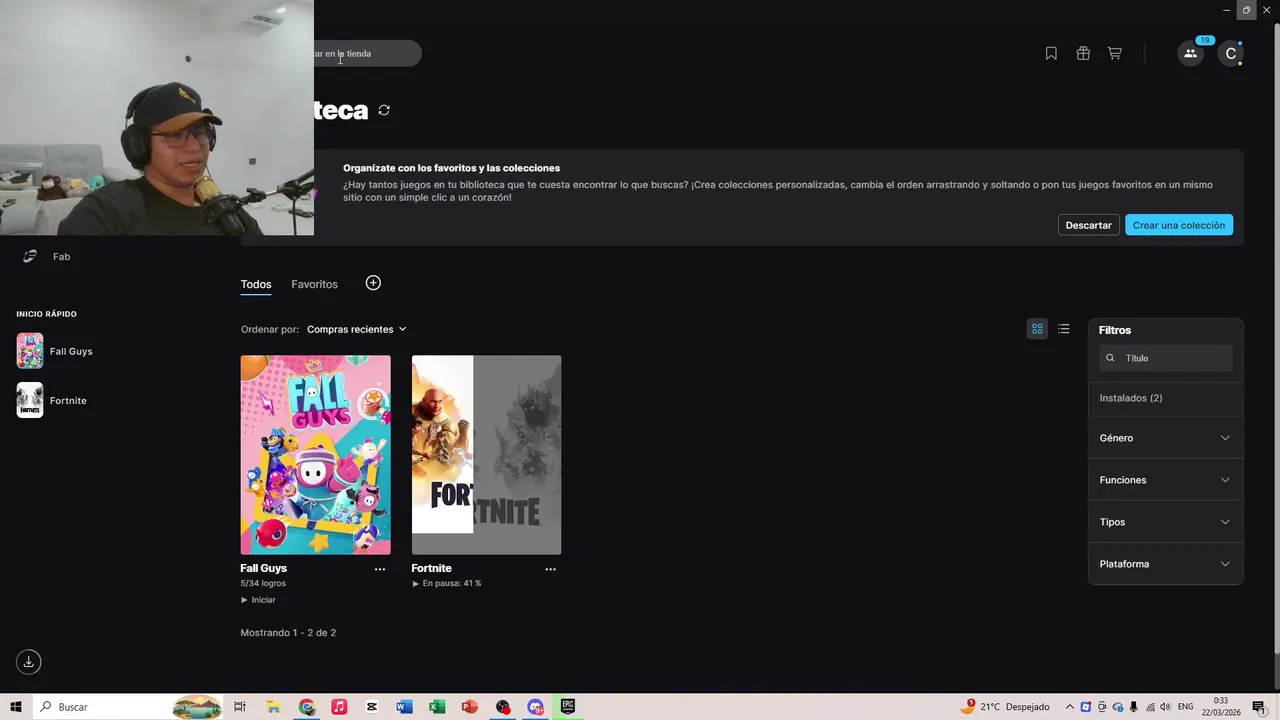
Task: Open microphone tray icon
Action: [x=1134, y=707]
